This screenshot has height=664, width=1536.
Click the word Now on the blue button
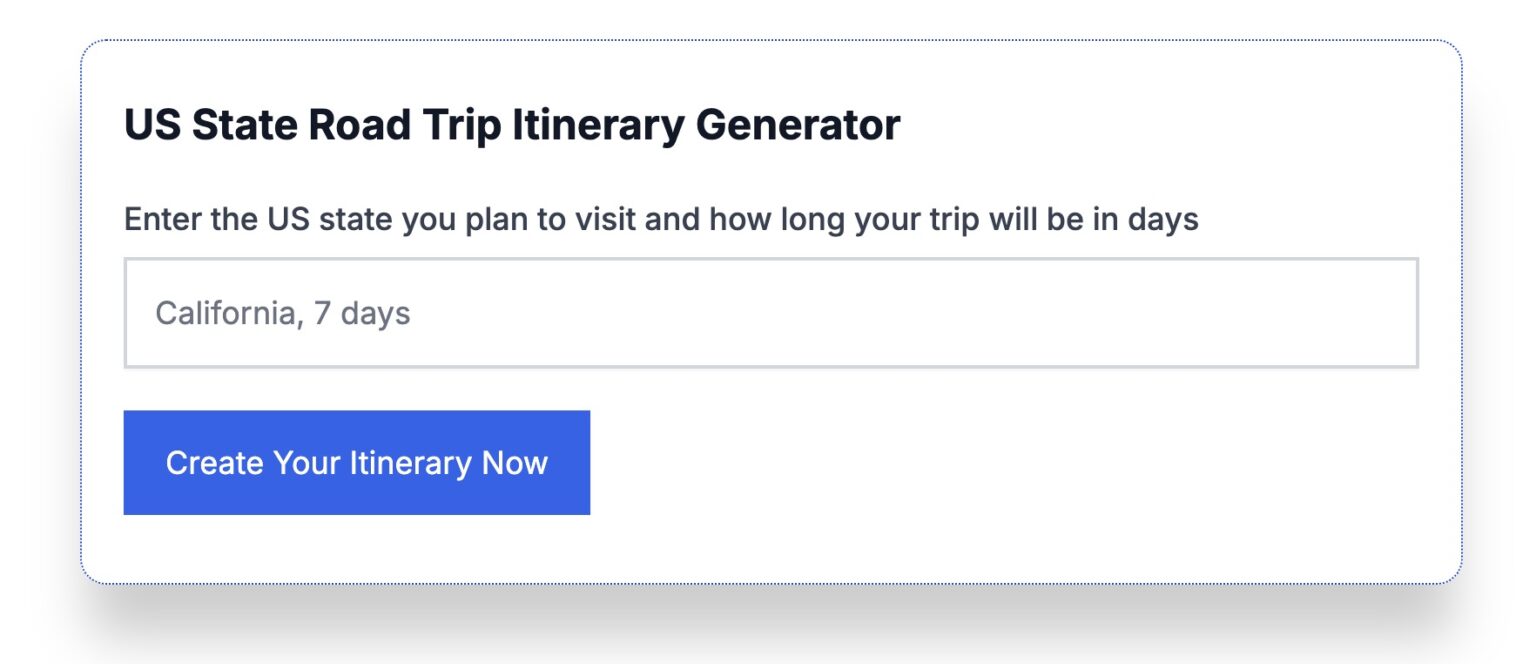[x=515, y=463]
